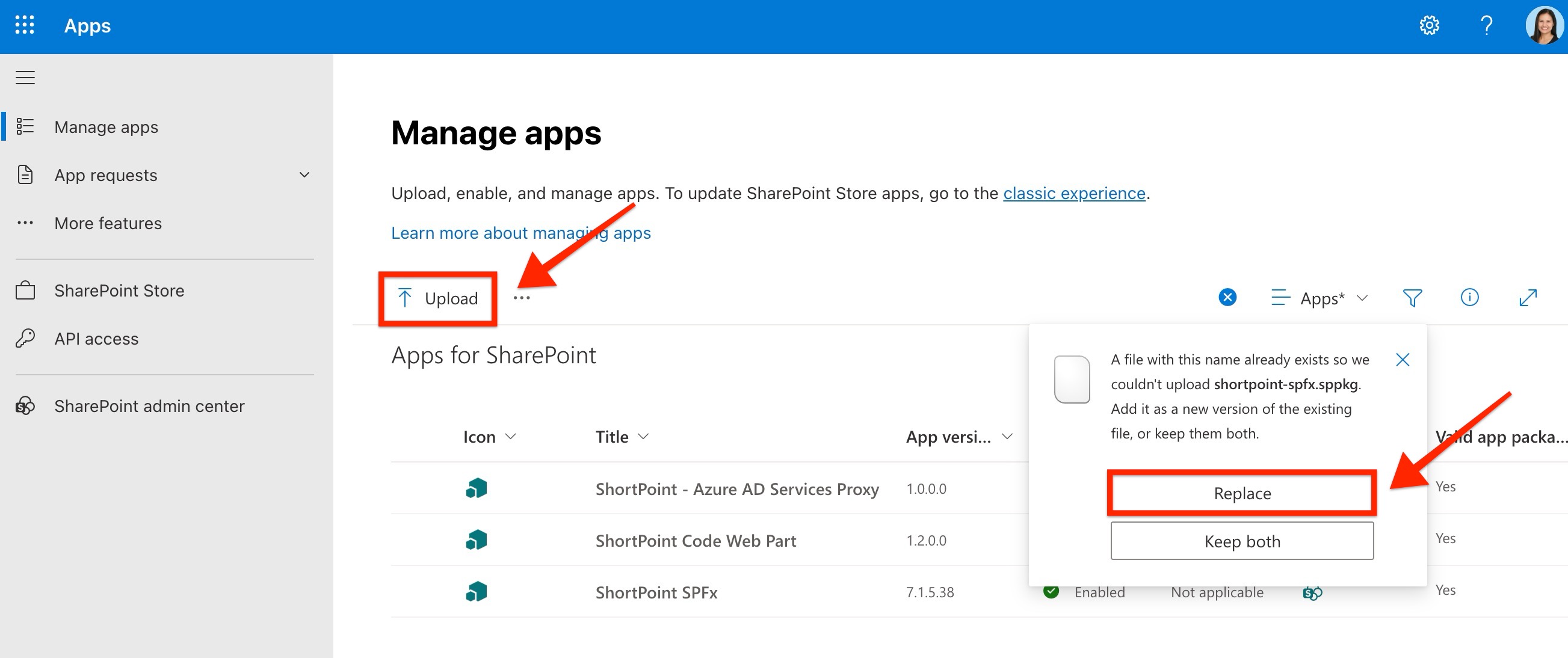
Task: Dismiss the duplicate file notification
Action: 1403,360
